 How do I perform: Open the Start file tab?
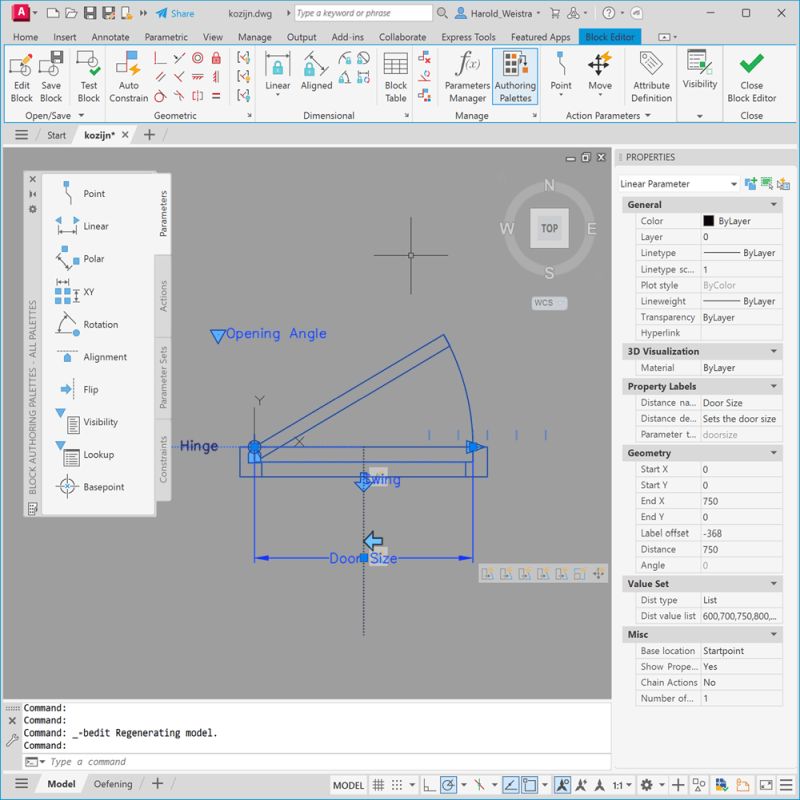coord(56,135)
